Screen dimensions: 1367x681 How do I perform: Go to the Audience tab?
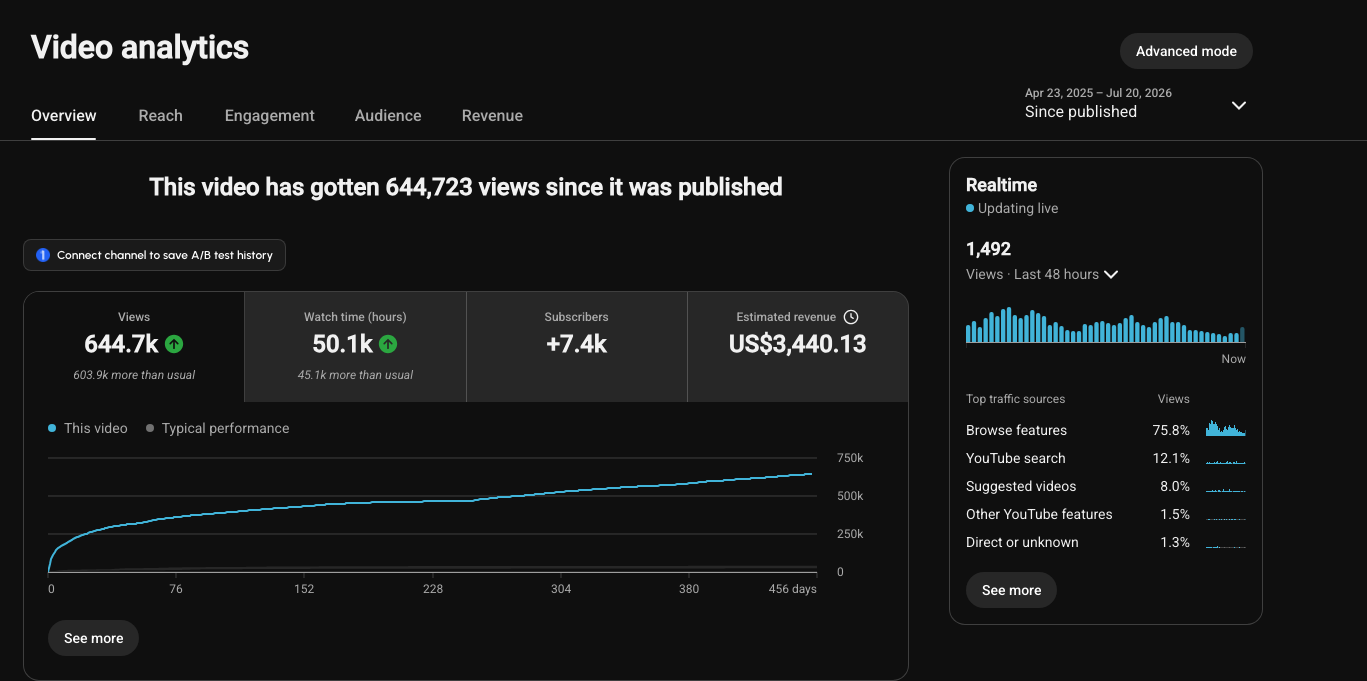click(x=388, y=116)
